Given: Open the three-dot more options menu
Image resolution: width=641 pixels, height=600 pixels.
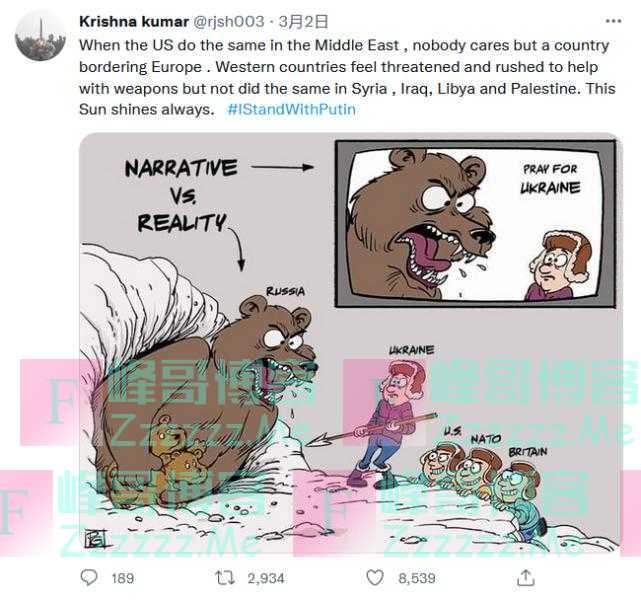Looking at the screenshot, I should pos(613,21).
